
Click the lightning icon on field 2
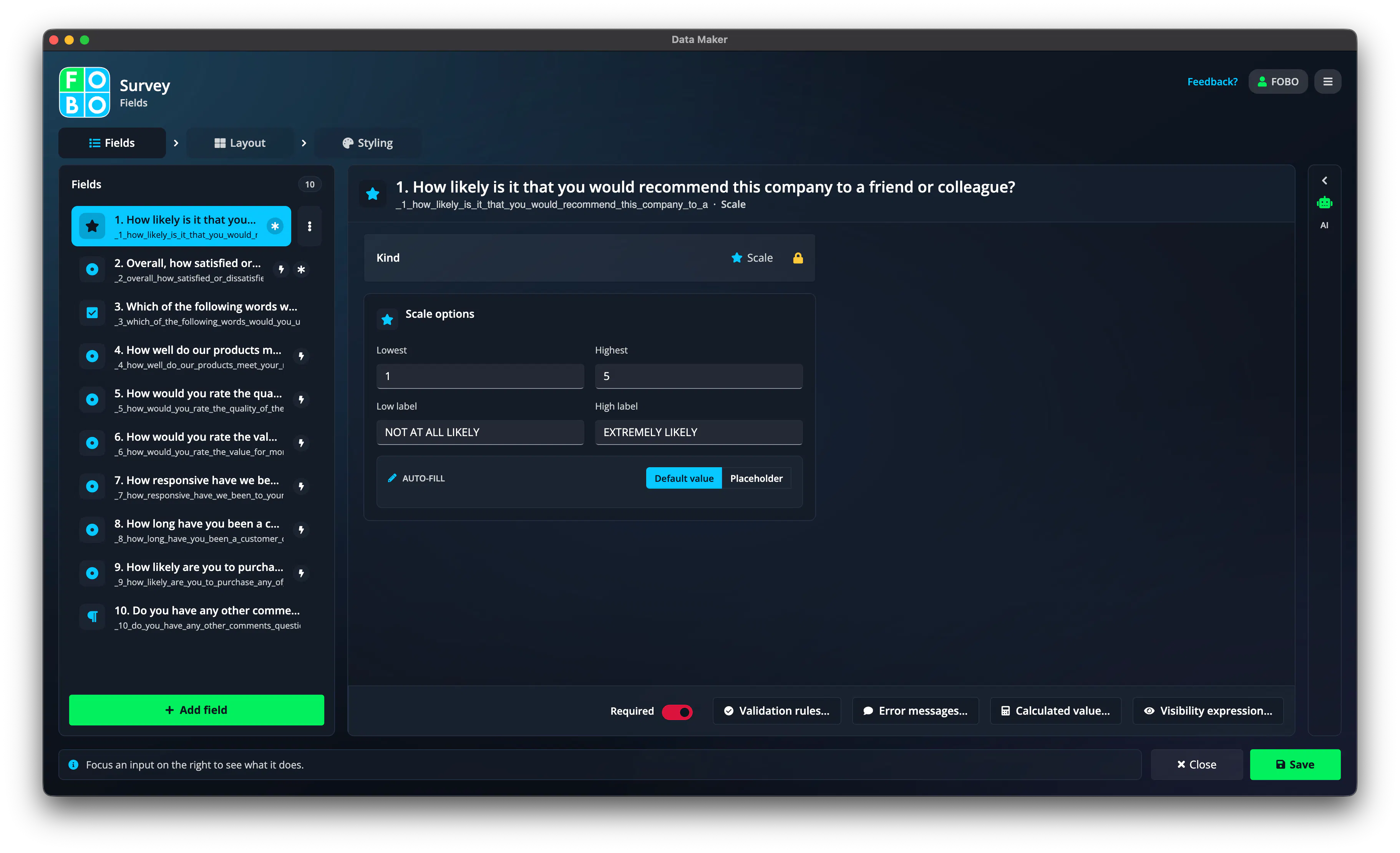click(281, 269)
